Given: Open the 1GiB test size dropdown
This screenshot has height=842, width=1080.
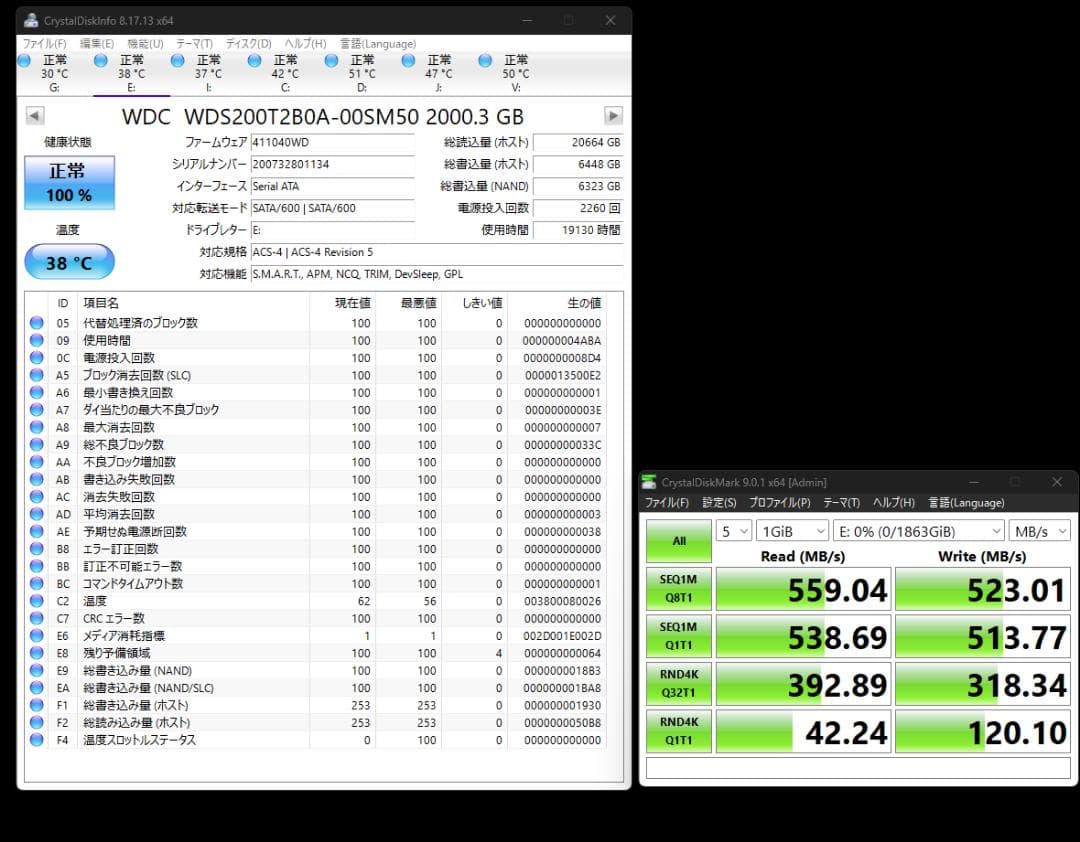Looking at the screenshot, I should click(793, 531).
